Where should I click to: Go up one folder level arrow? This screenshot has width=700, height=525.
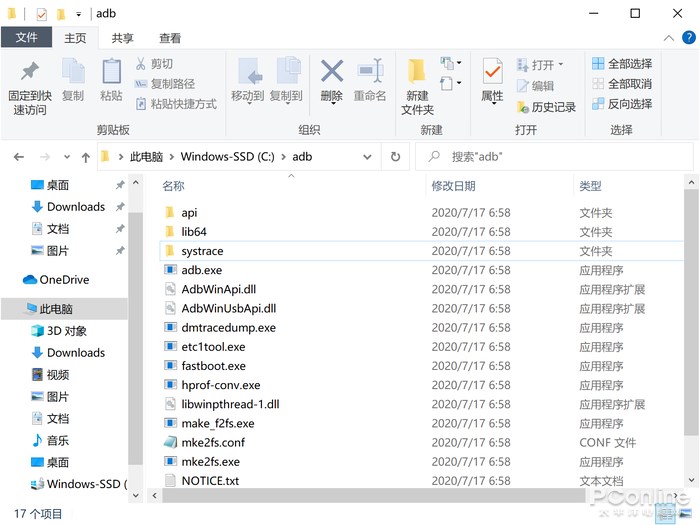[x=86, y=157]
